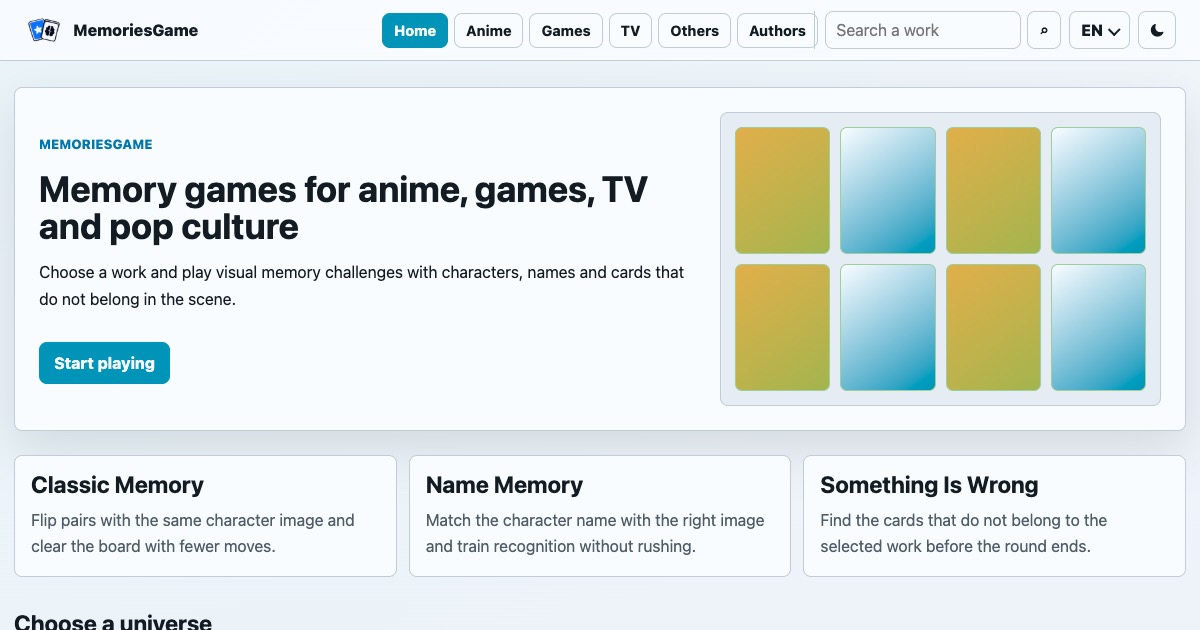The height and width of the screenshot is (630, 1200).
Task: Click the Start playing button
Action: 104,363
